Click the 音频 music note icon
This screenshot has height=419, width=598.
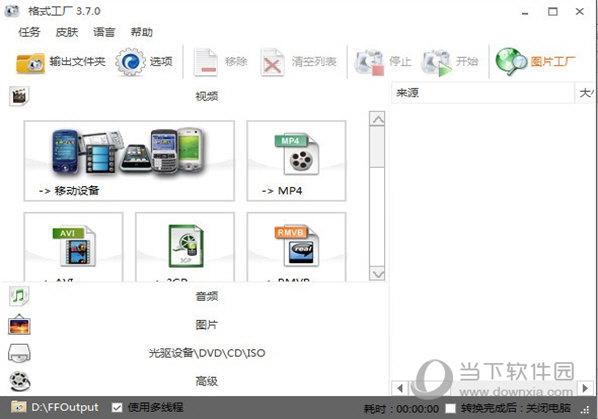pos(19,296)
